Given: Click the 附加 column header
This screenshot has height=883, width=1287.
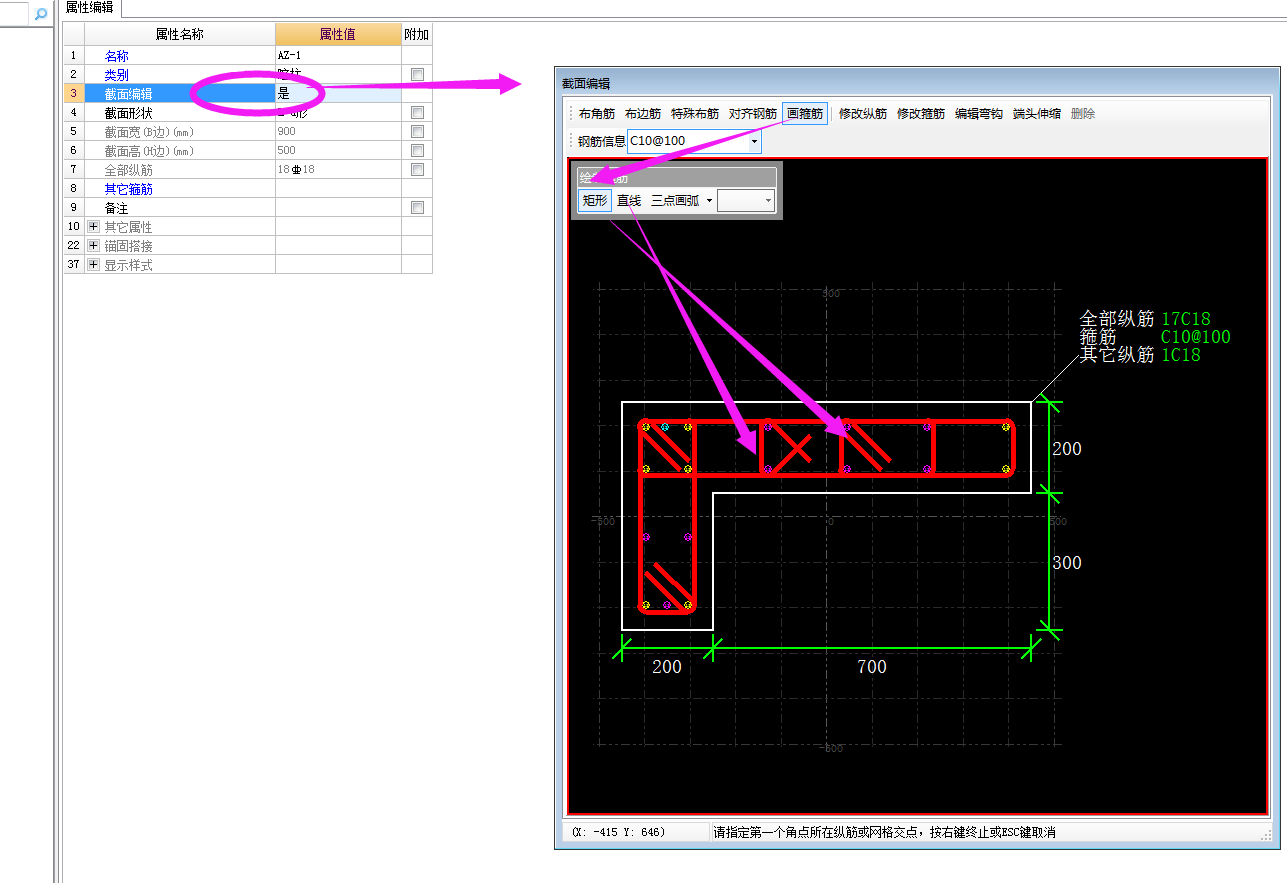Looking at the screenshot, I should (417, 35).
